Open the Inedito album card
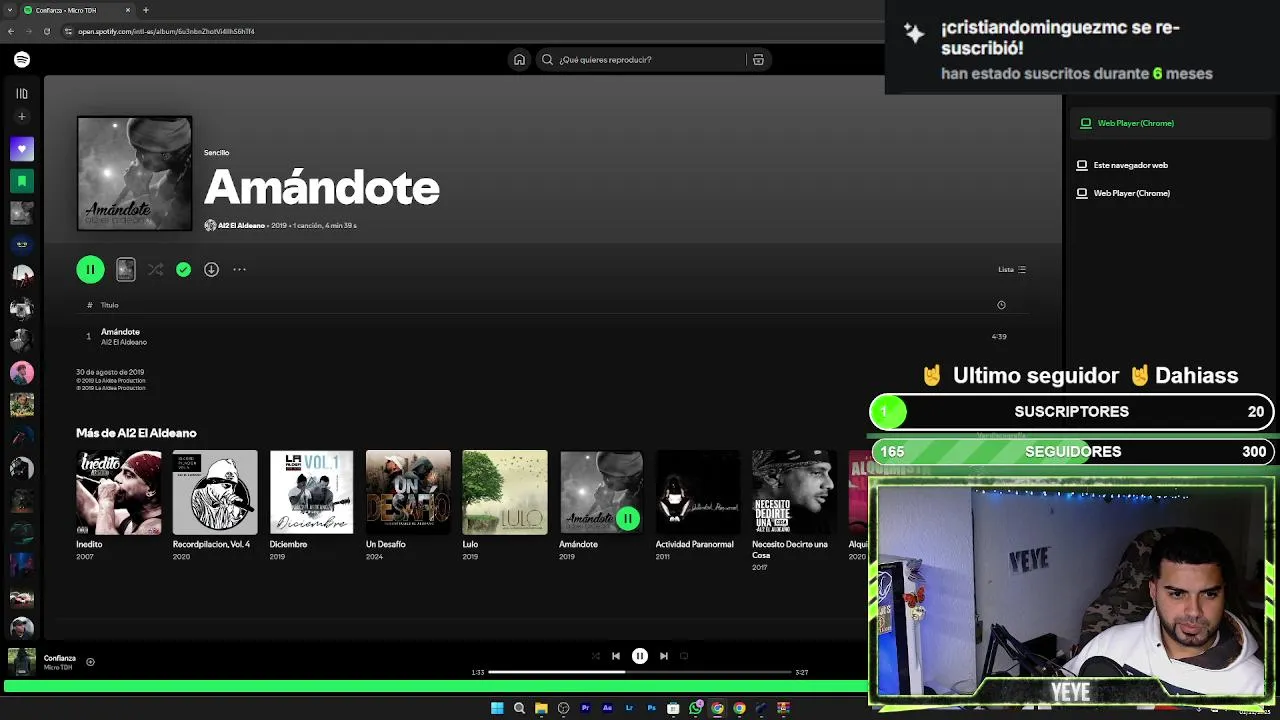 pos(118,505)
